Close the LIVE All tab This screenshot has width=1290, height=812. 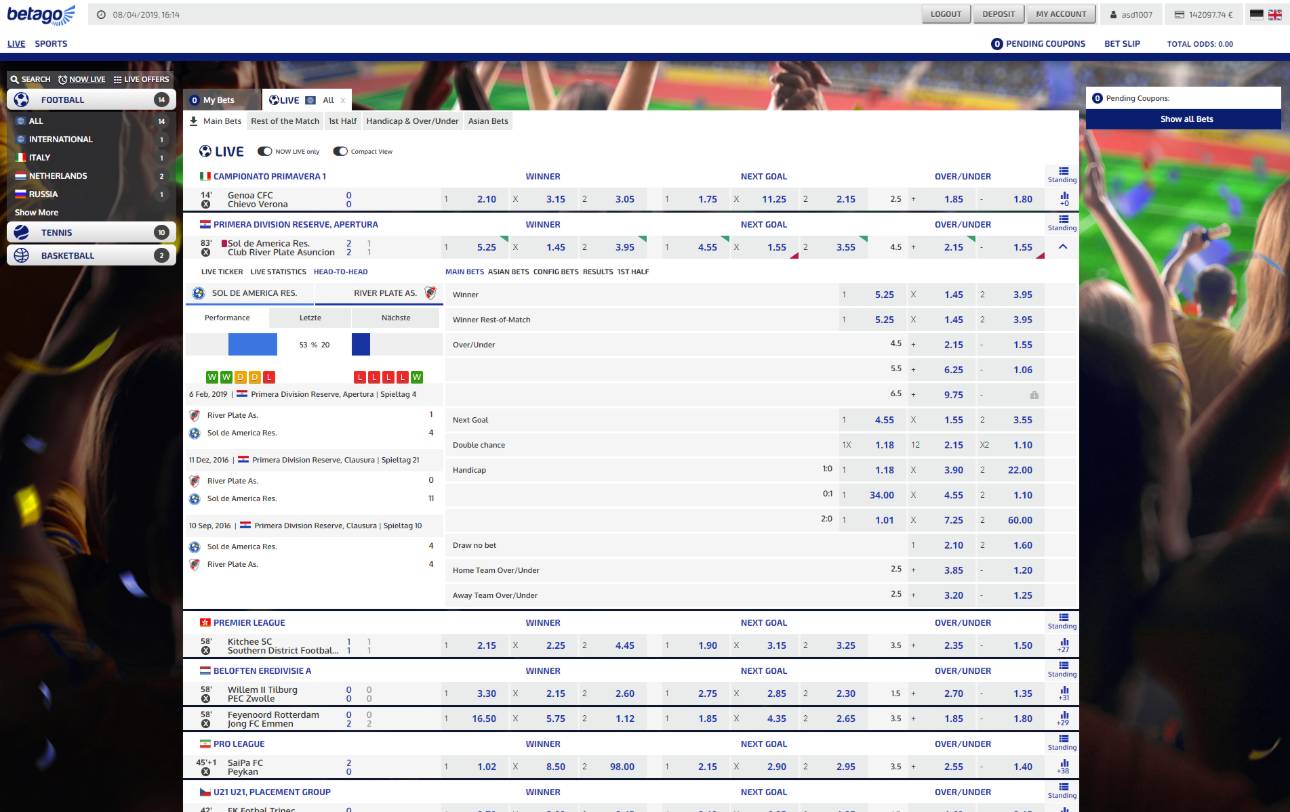343,100
